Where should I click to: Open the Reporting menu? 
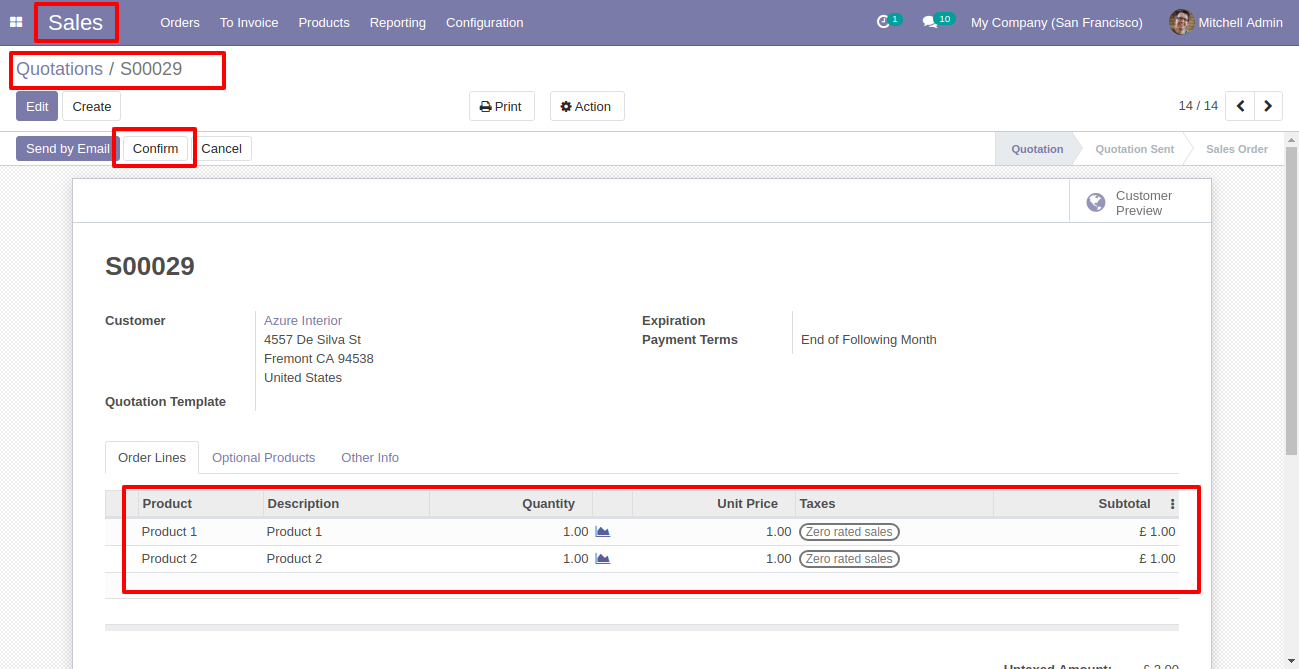(398, 22)
